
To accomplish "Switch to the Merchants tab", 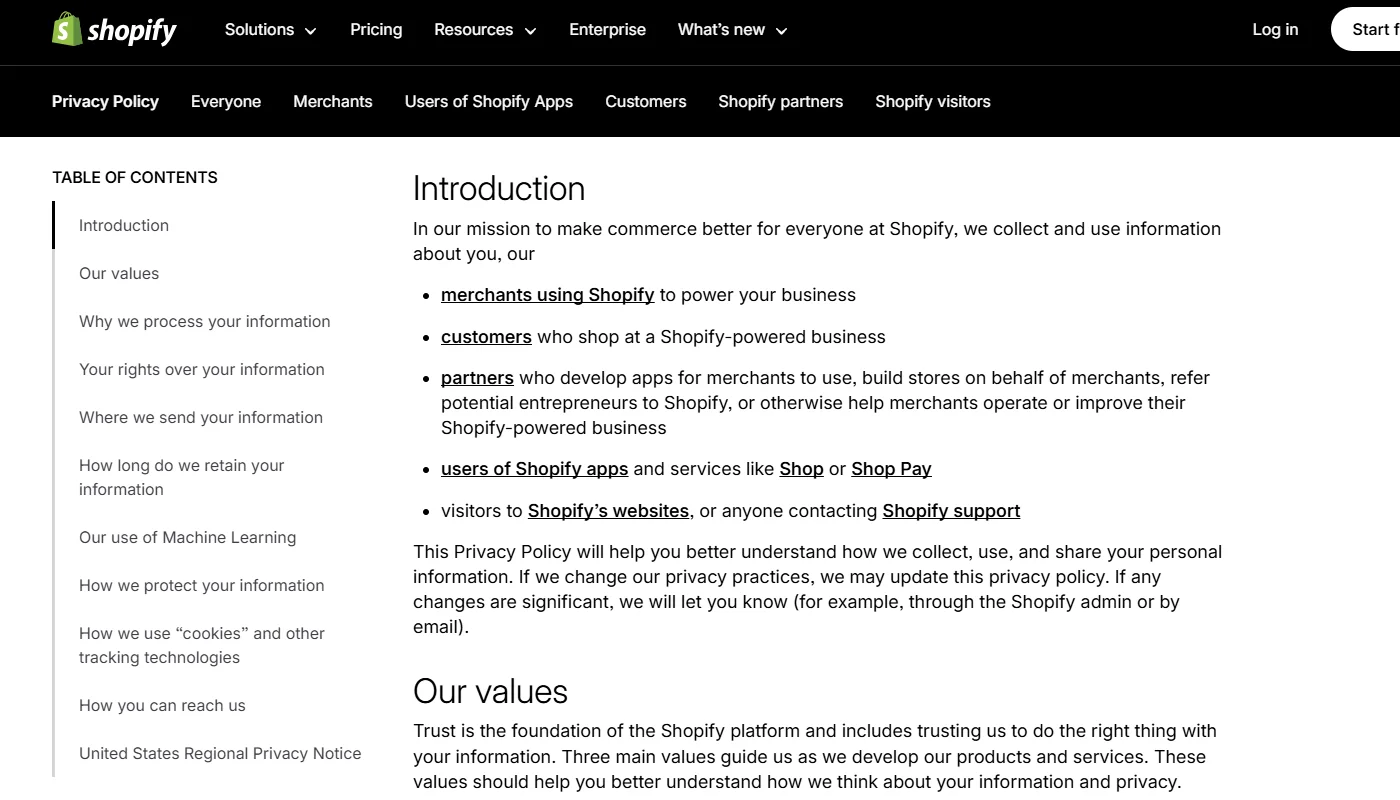I will 332,101.
